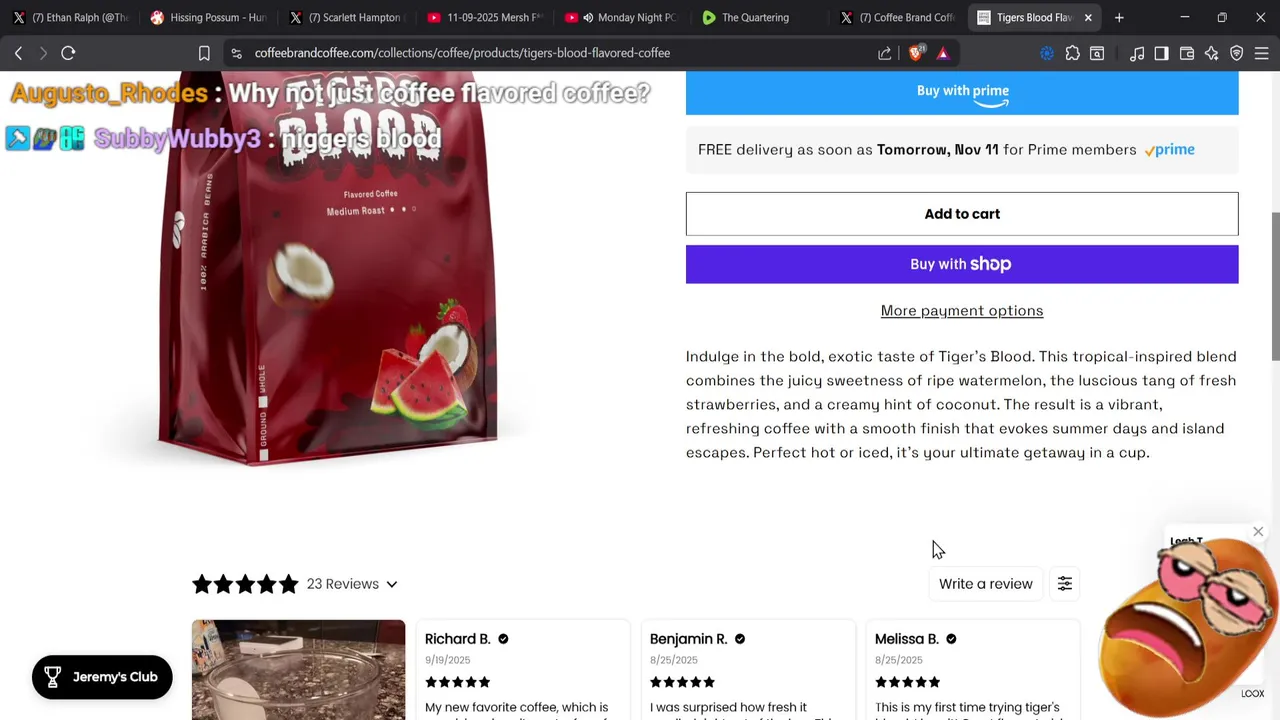Click Add to cart button

[962, 214]
